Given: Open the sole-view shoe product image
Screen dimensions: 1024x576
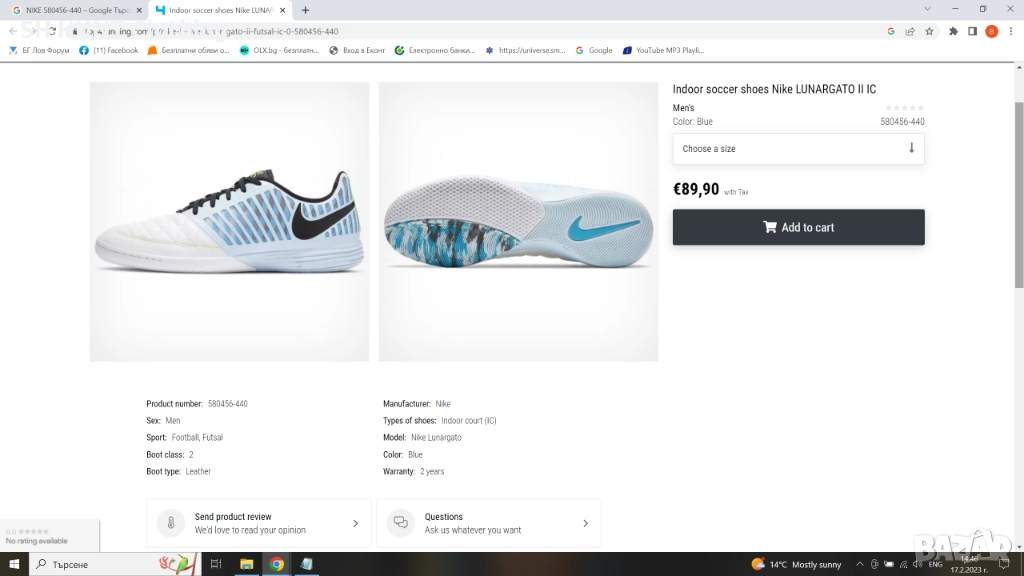Looking at the screenshot, I should pos(518,221).
